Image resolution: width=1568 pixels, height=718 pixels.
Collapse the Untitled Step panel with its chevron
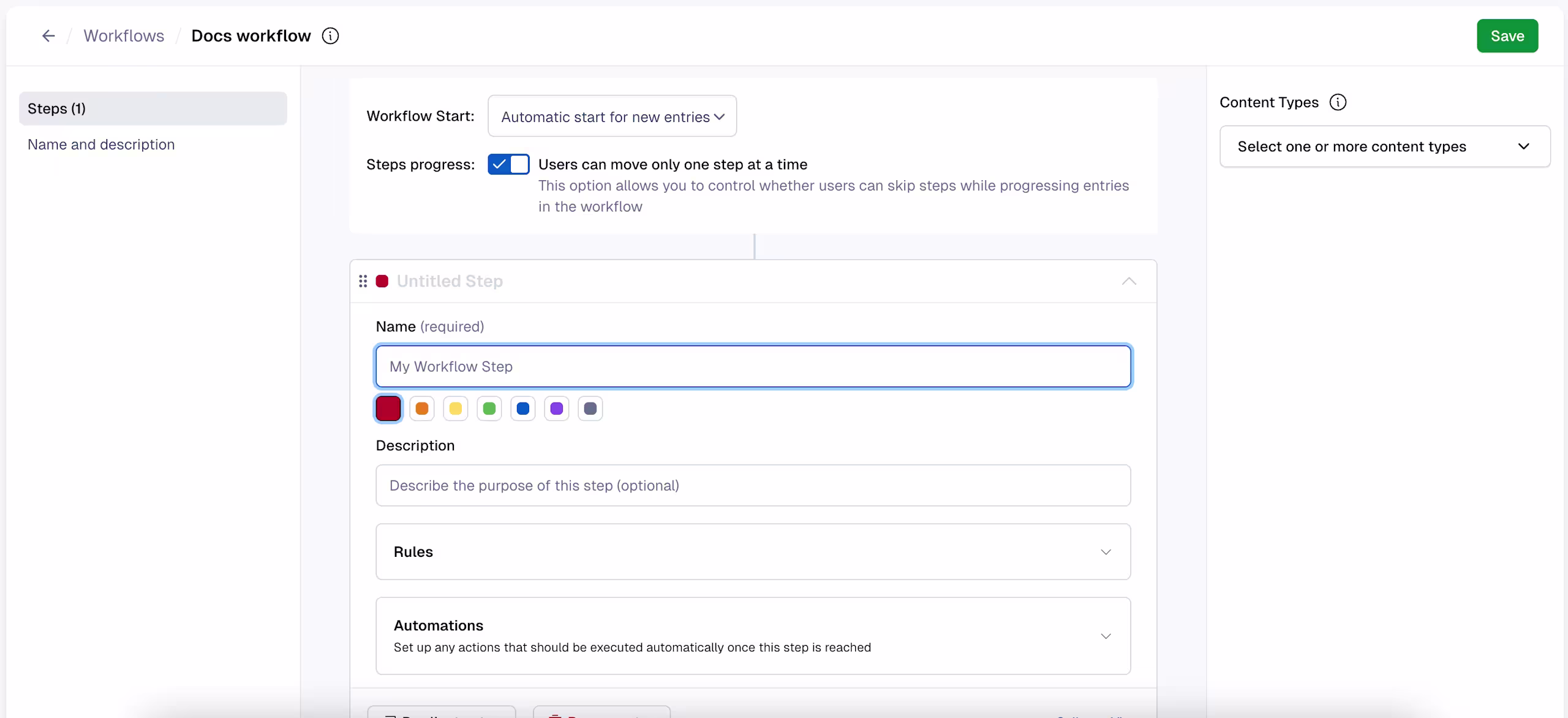click(1129, 281)
